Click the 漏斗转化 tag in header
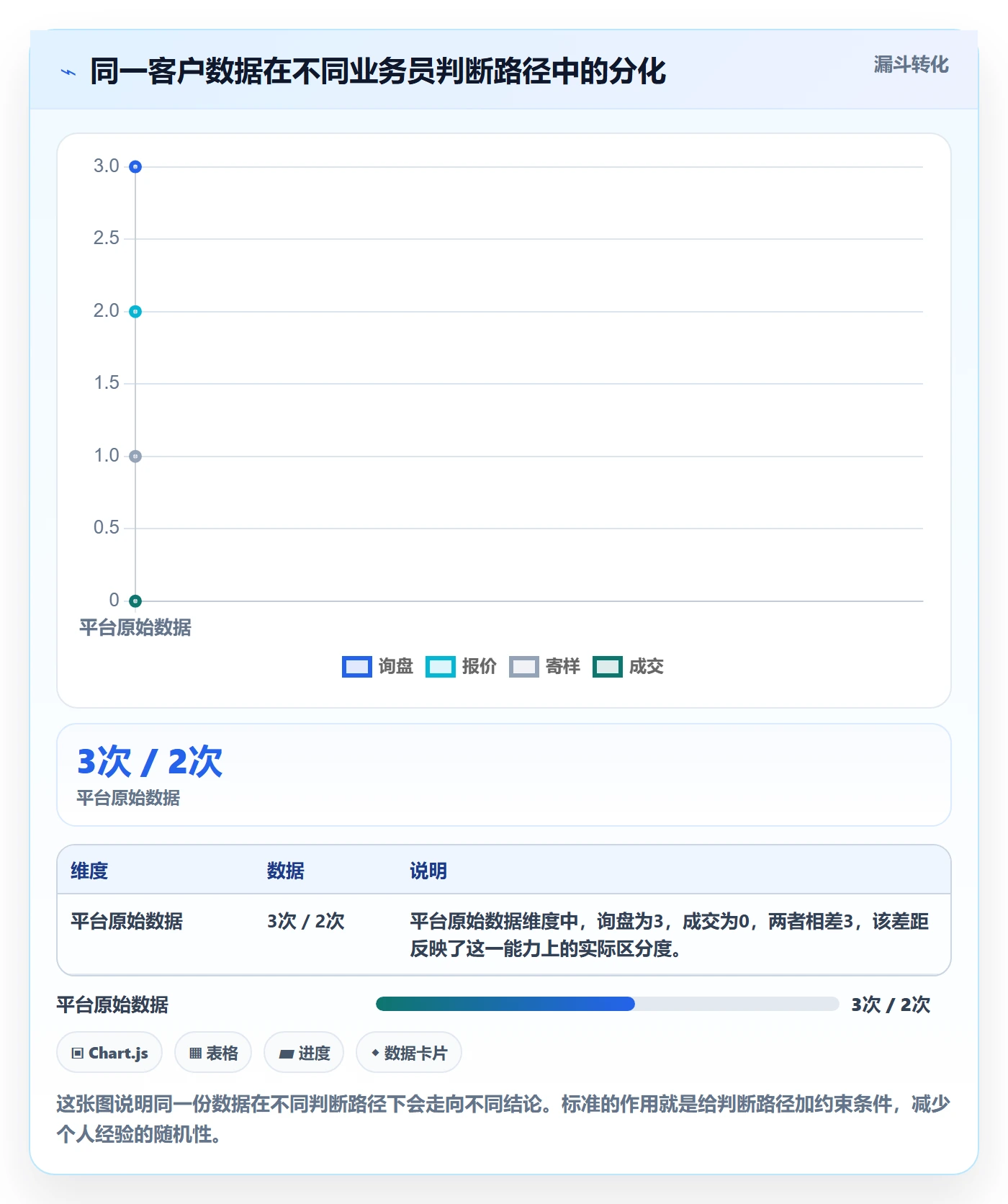Screen dimensions: 1008x1204 [x=911, y=65]
